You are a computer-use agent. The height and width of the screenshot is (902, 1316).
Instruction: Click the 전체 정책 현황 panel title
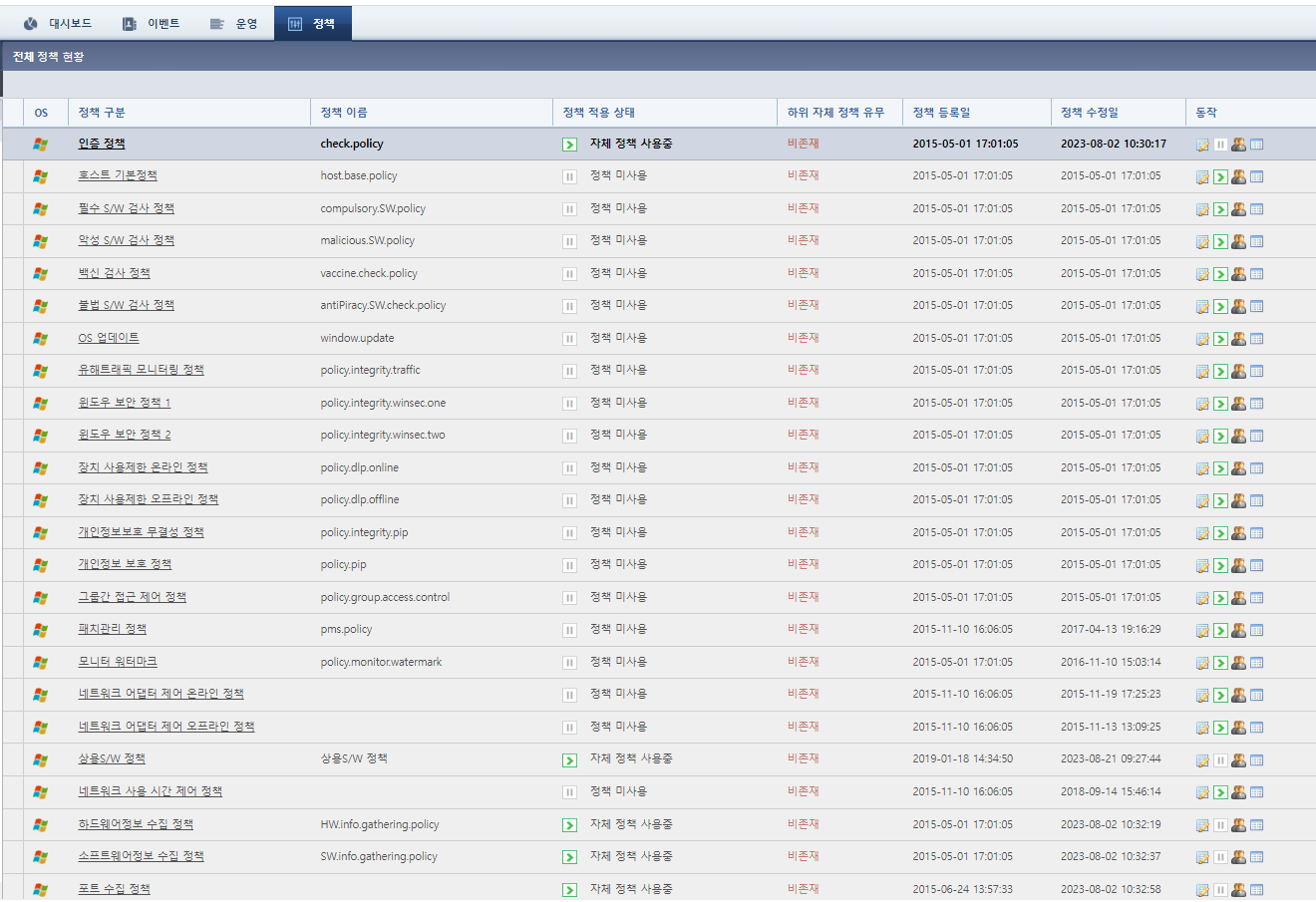click(48, 57)
